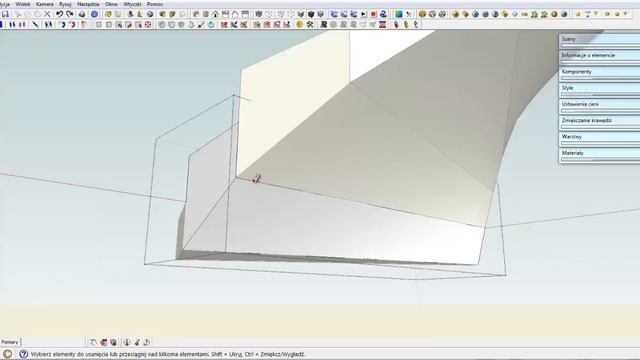Click the Save floppy disk icon
The height and width of the screenshot is (360, 640).
(5, 14)
